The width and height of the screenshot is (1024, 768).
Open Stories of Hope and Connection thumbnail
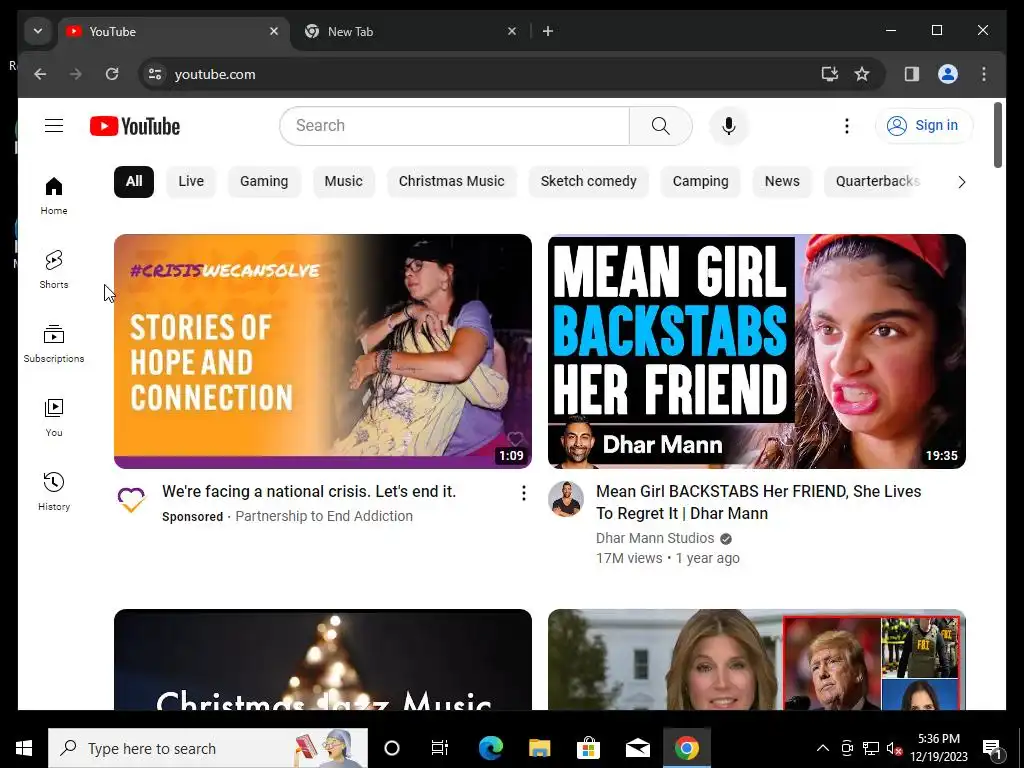coord(323,351)
